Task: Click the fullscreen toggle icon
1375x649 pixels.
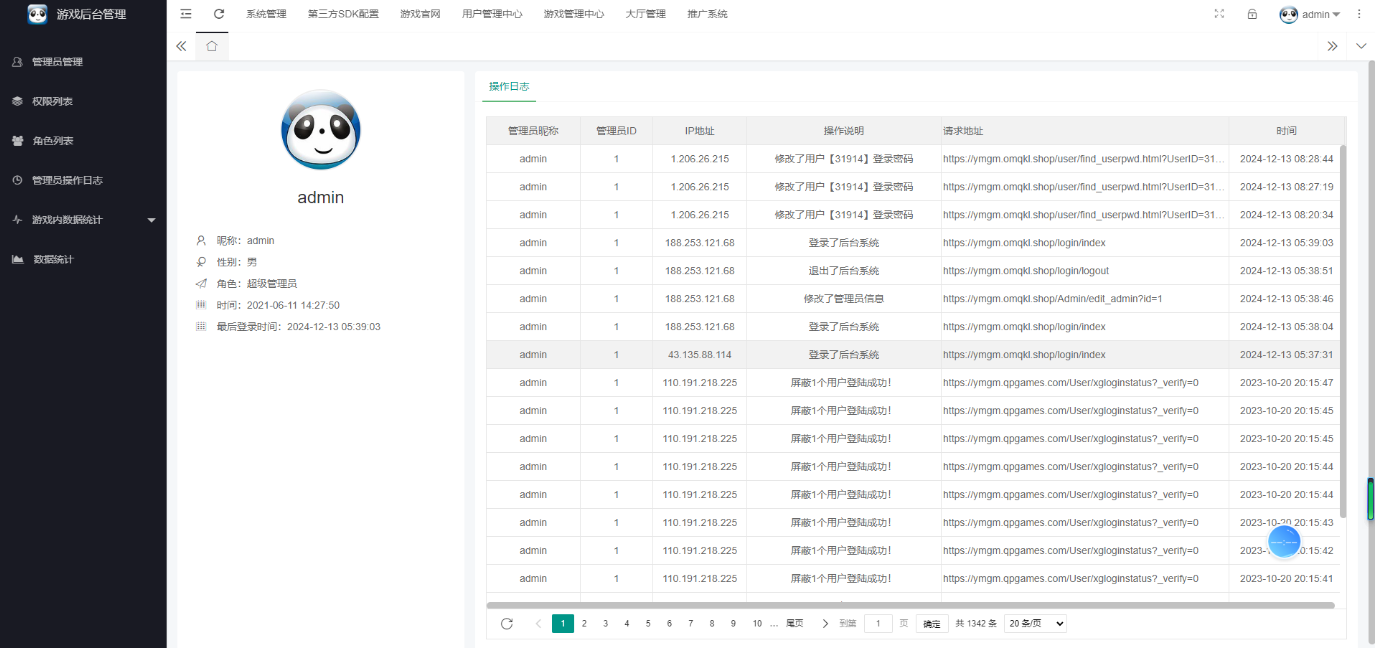Action: [x=1218, y=14]
